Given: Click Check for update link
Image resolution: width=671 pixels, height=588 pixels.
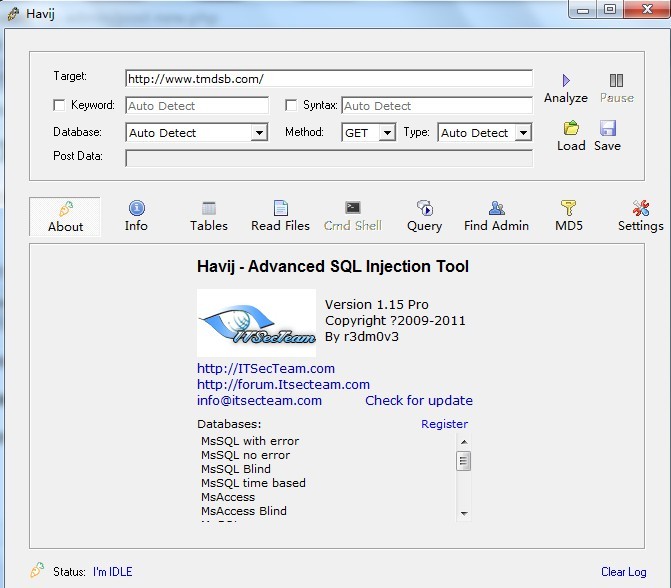Looking at the screenshot, I should pyautogui.click(x=419, y=401).
